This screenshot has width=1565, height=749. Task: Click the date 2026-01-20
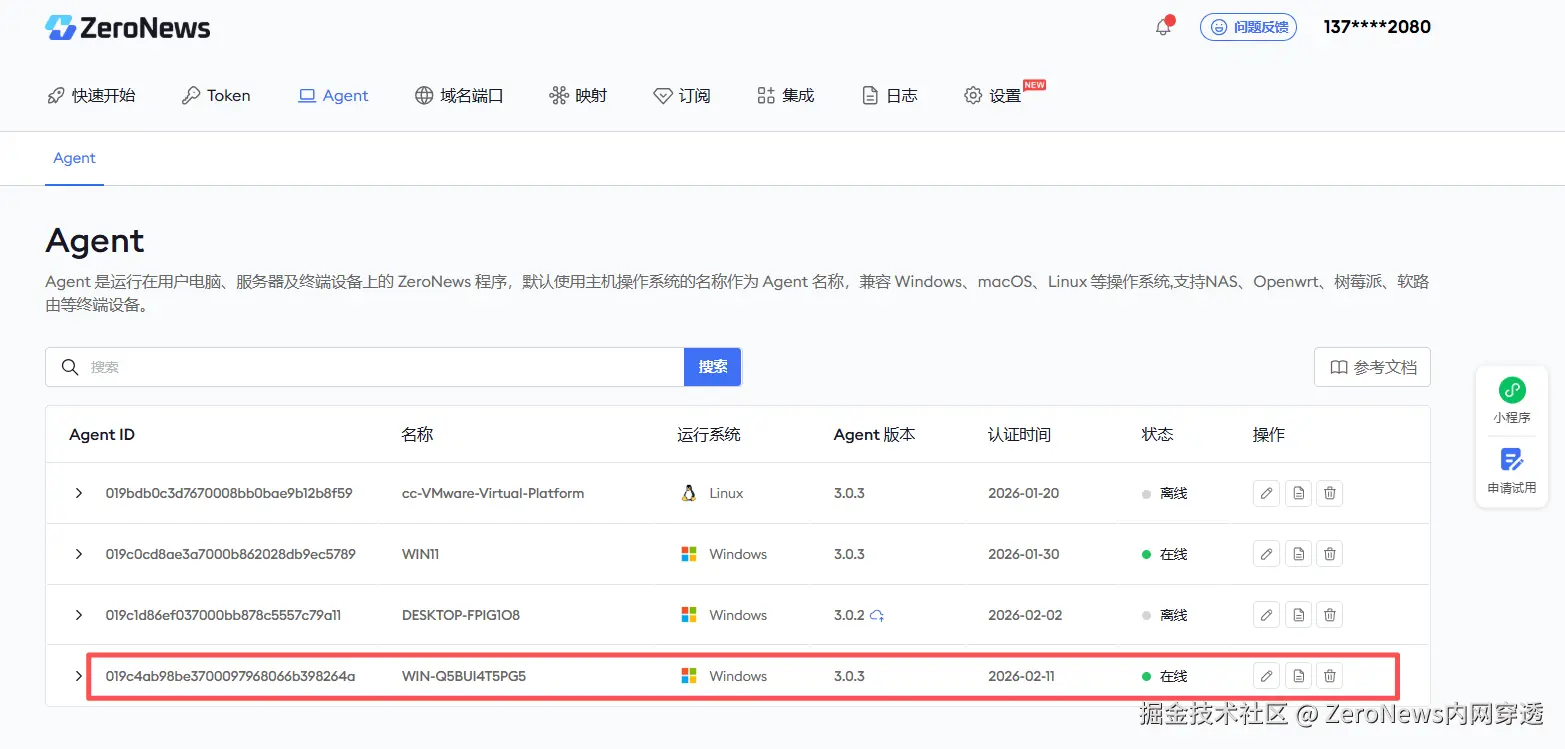point(1023,493)
